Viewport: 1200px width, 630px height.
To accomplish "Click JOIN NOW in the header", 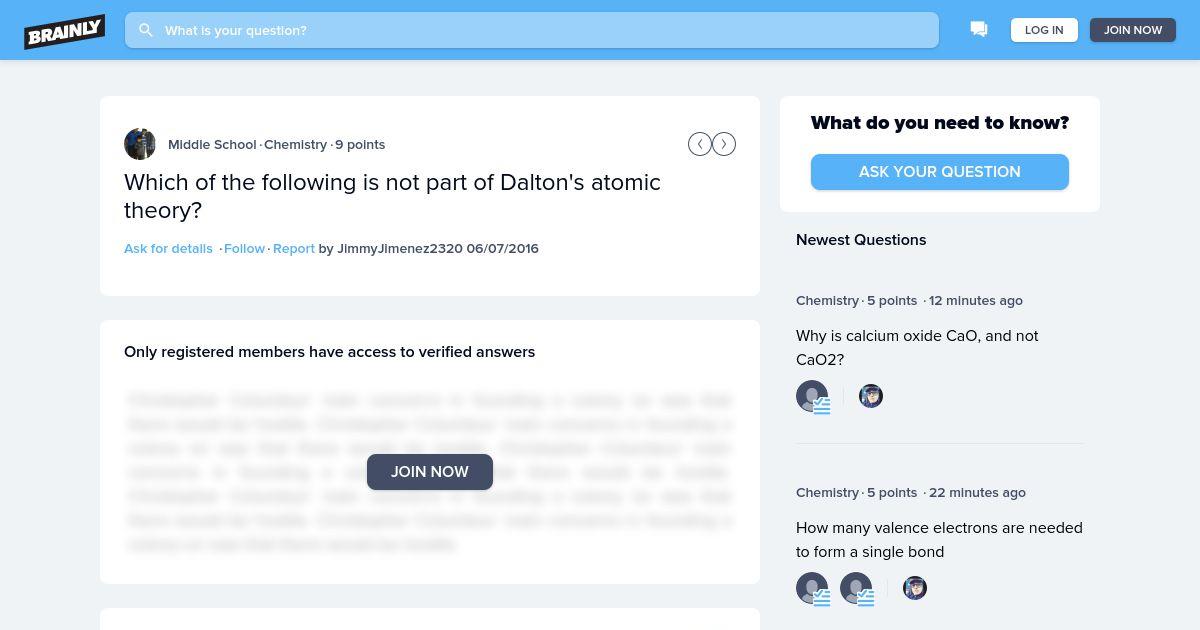I will 1133,30.
